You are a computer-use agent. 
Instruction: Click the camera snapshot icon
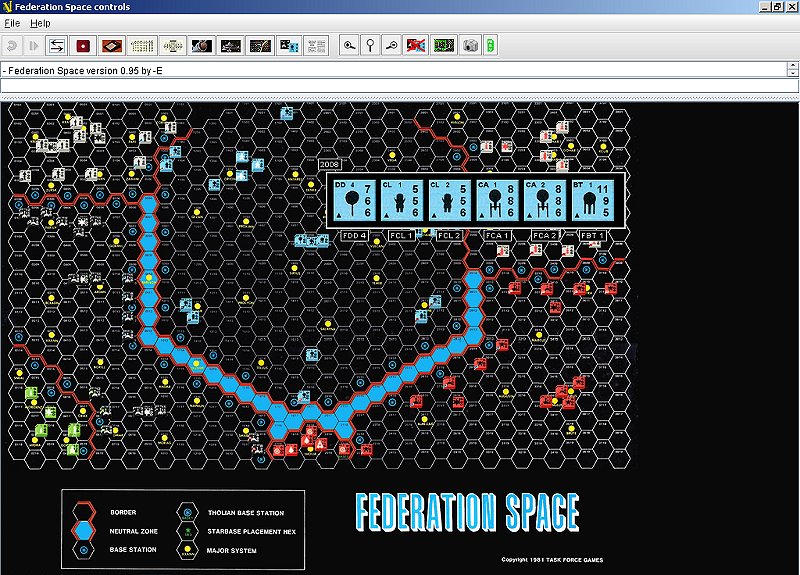[469, 46]
